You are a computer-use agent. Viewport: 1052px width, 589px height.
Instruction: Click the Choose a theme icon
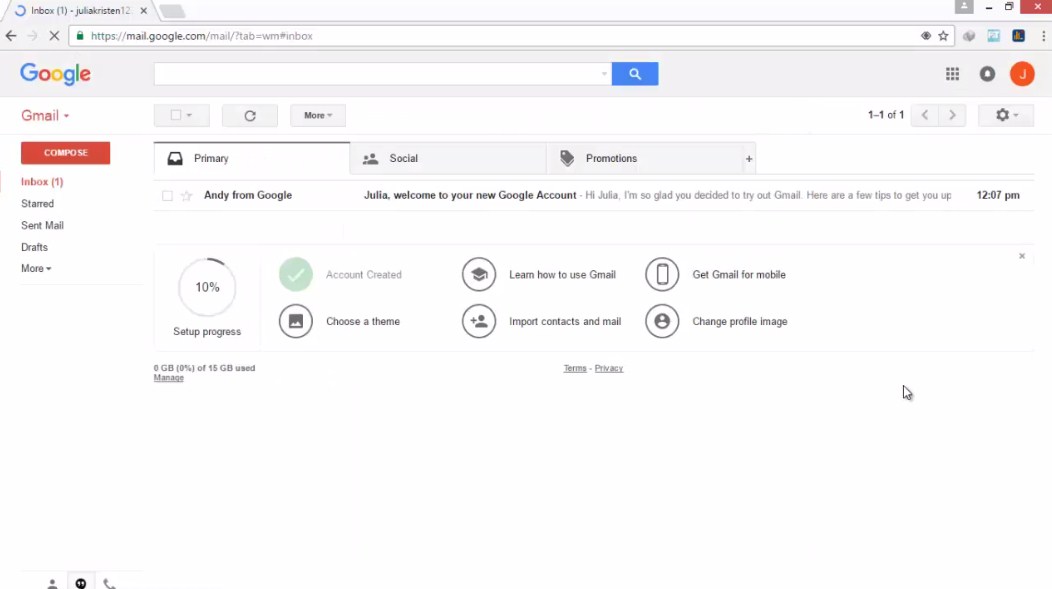pos(296,321)
